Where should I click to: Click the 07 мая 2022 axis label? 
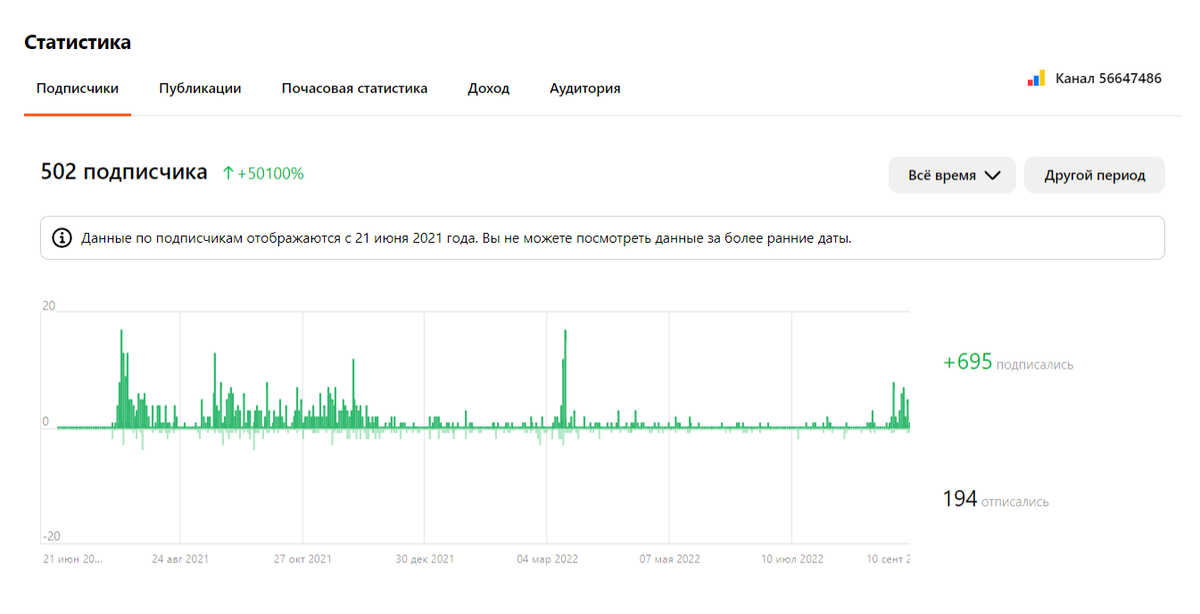(x=670, y=559)
